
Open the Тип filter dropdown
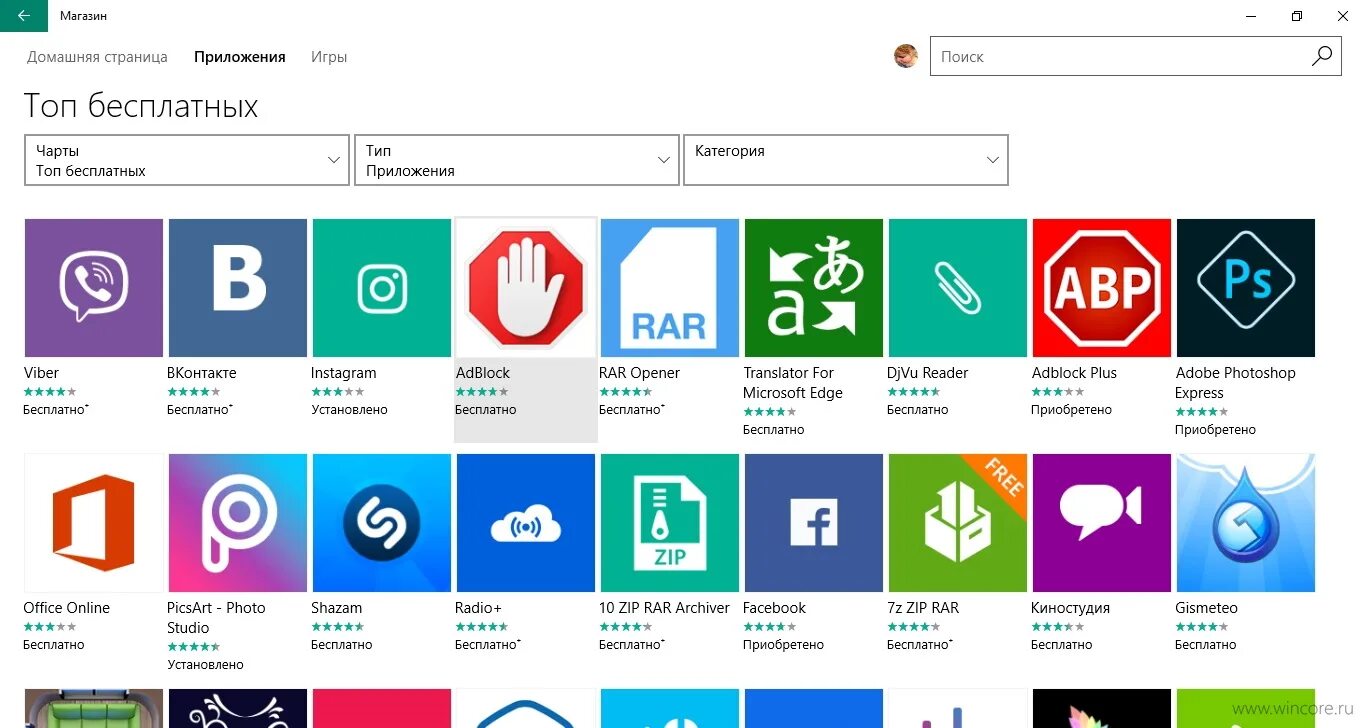516,160
